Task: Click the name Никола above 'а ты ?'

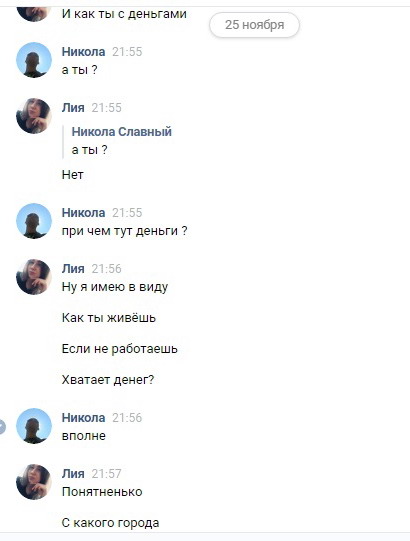Action: coord(83,51)
